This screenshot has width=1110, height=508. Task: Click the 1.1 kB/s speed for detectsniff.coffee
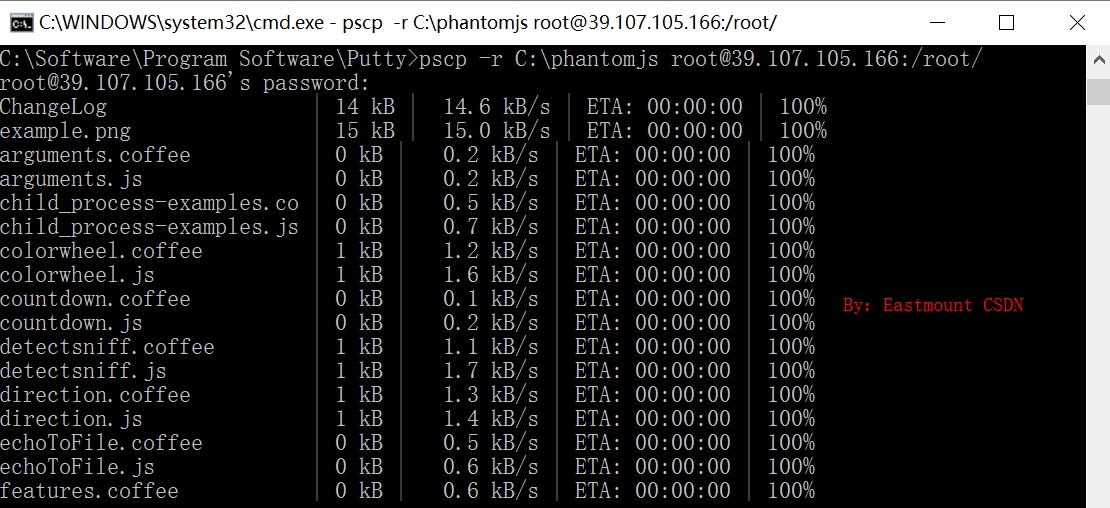point(491,347)
